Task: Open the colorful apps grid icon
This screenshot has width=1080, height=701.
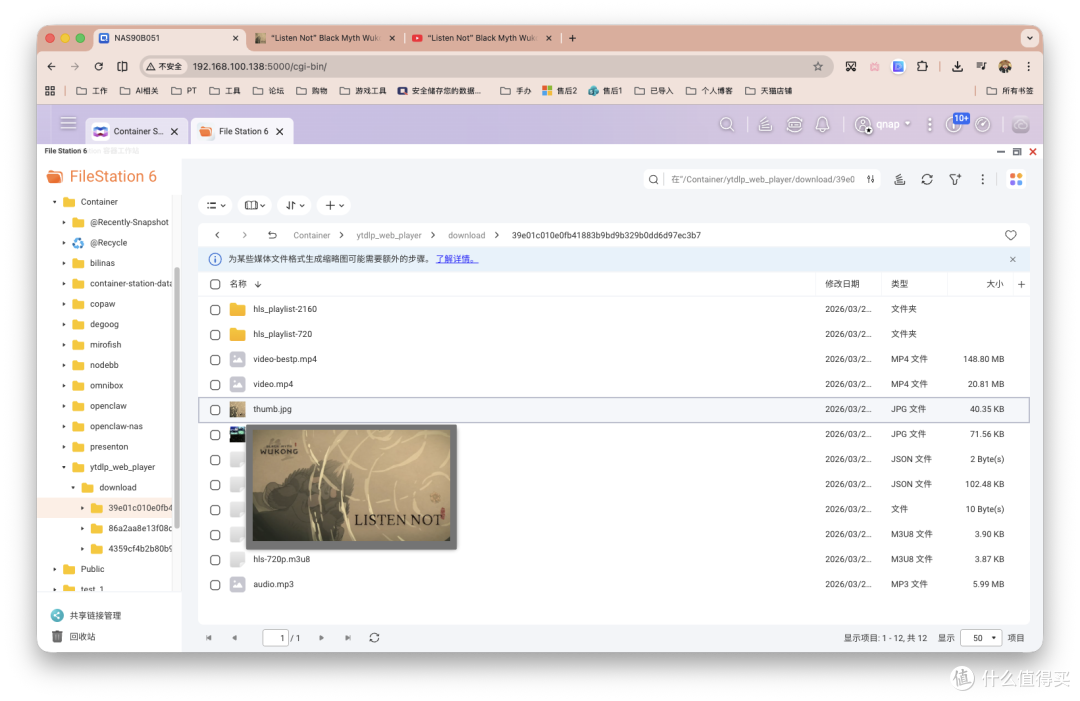Action: click(1016, 179)
